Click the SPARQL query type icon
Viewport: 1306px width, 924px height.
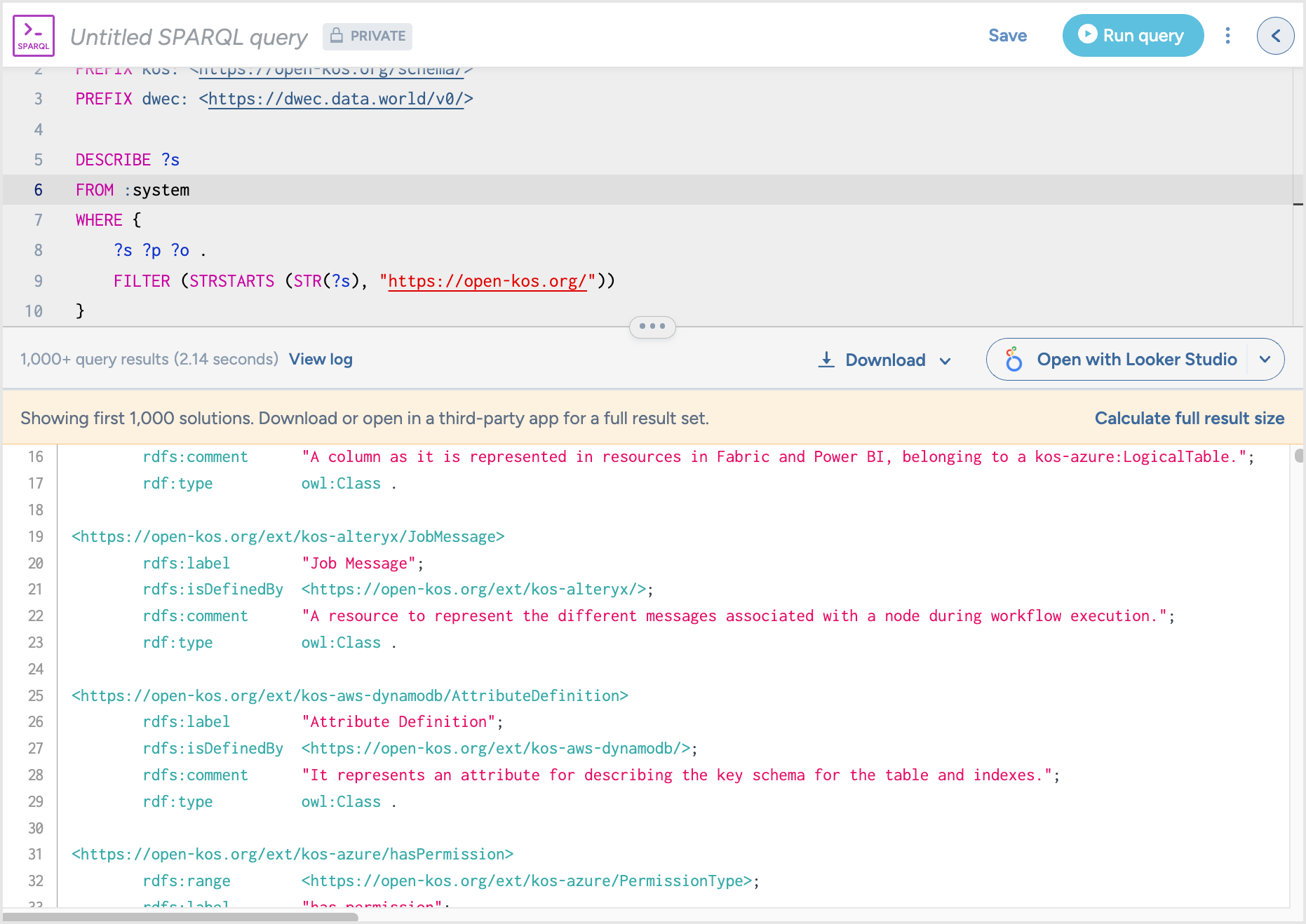34,36
